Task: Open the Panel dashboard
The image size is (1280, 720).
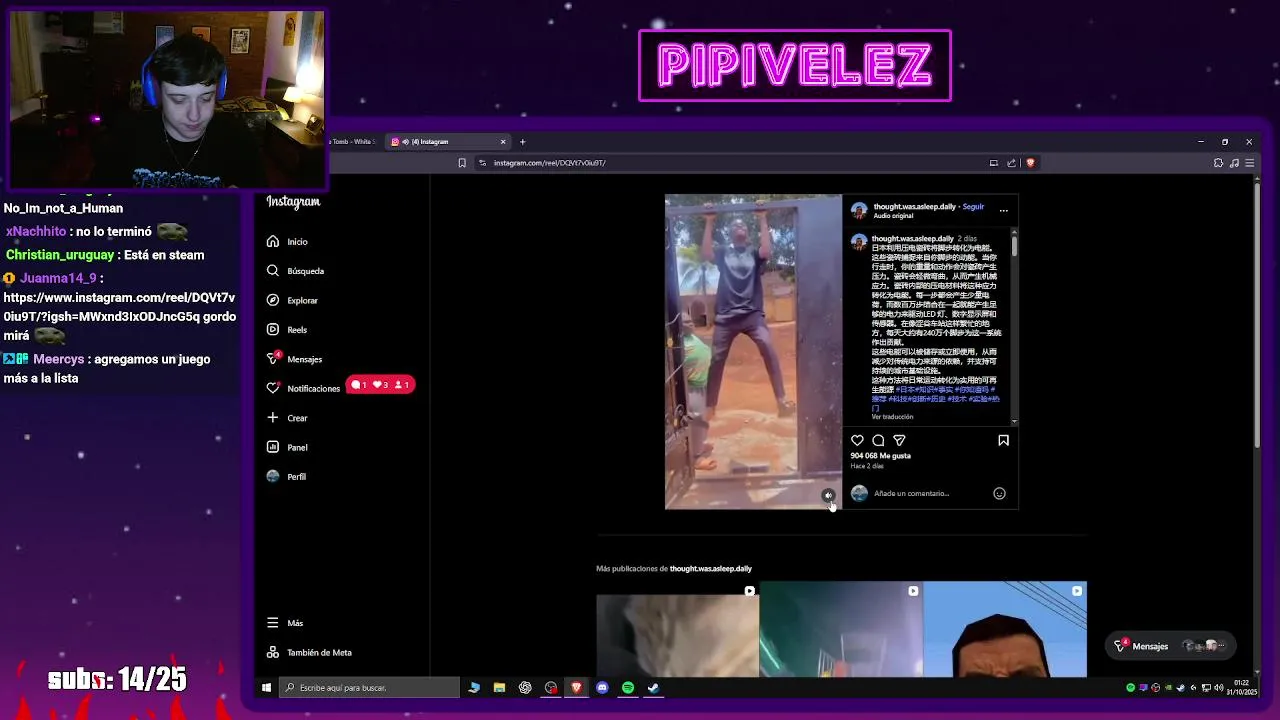Action: [287, 447]
